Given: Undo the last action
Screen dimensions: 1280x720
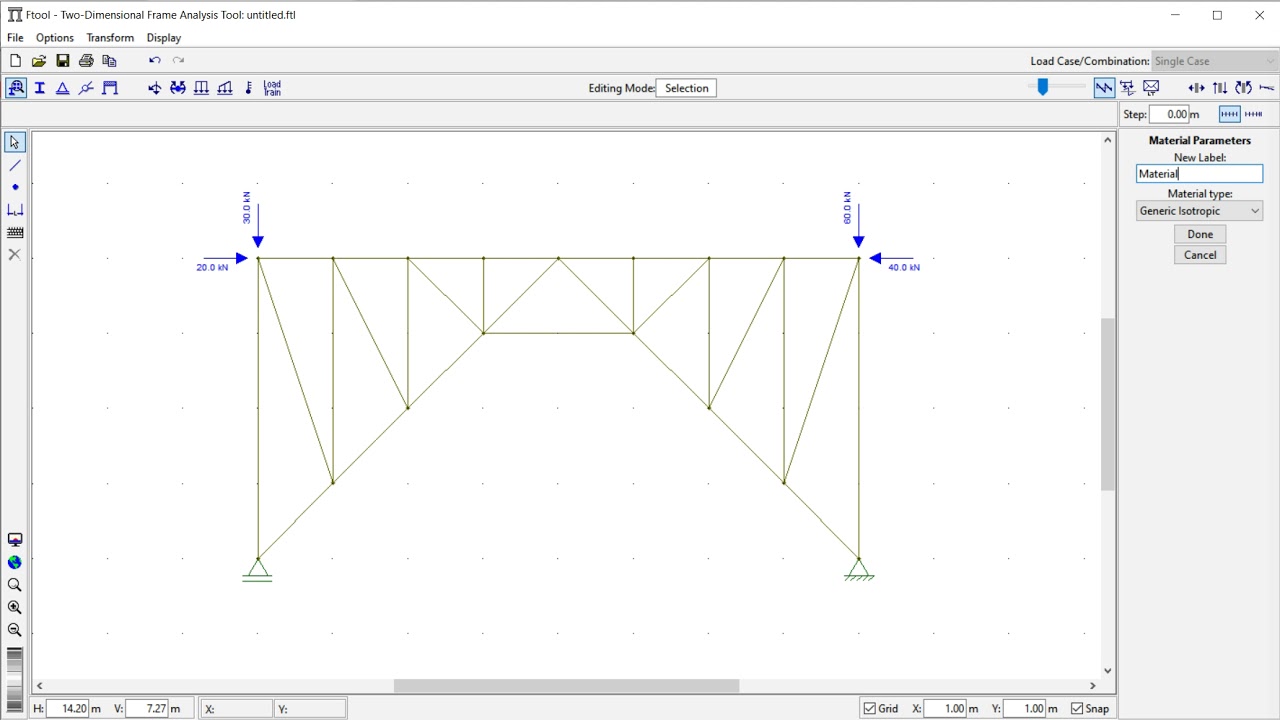Looking at the screenshot, I should pos(154,61).
